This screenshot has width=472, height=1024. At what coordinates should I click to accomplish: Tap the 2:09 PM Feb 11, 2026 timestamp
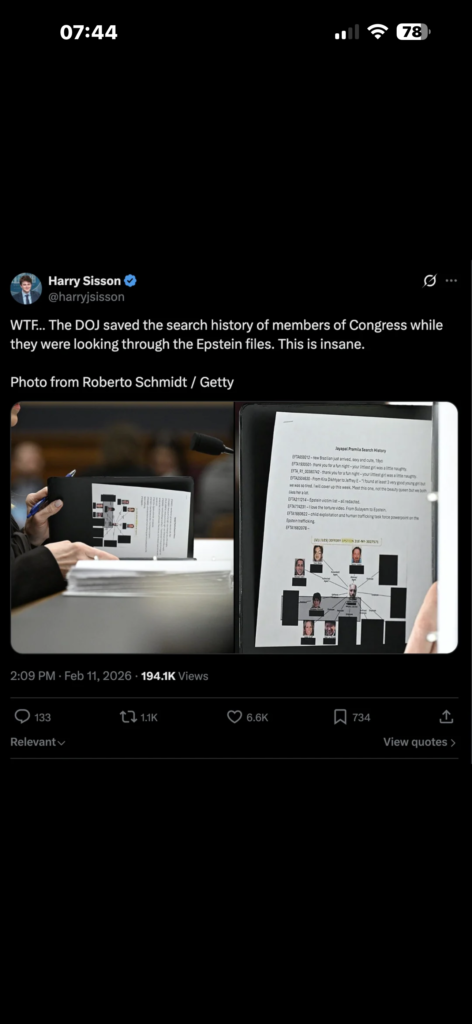coord(71,676)
